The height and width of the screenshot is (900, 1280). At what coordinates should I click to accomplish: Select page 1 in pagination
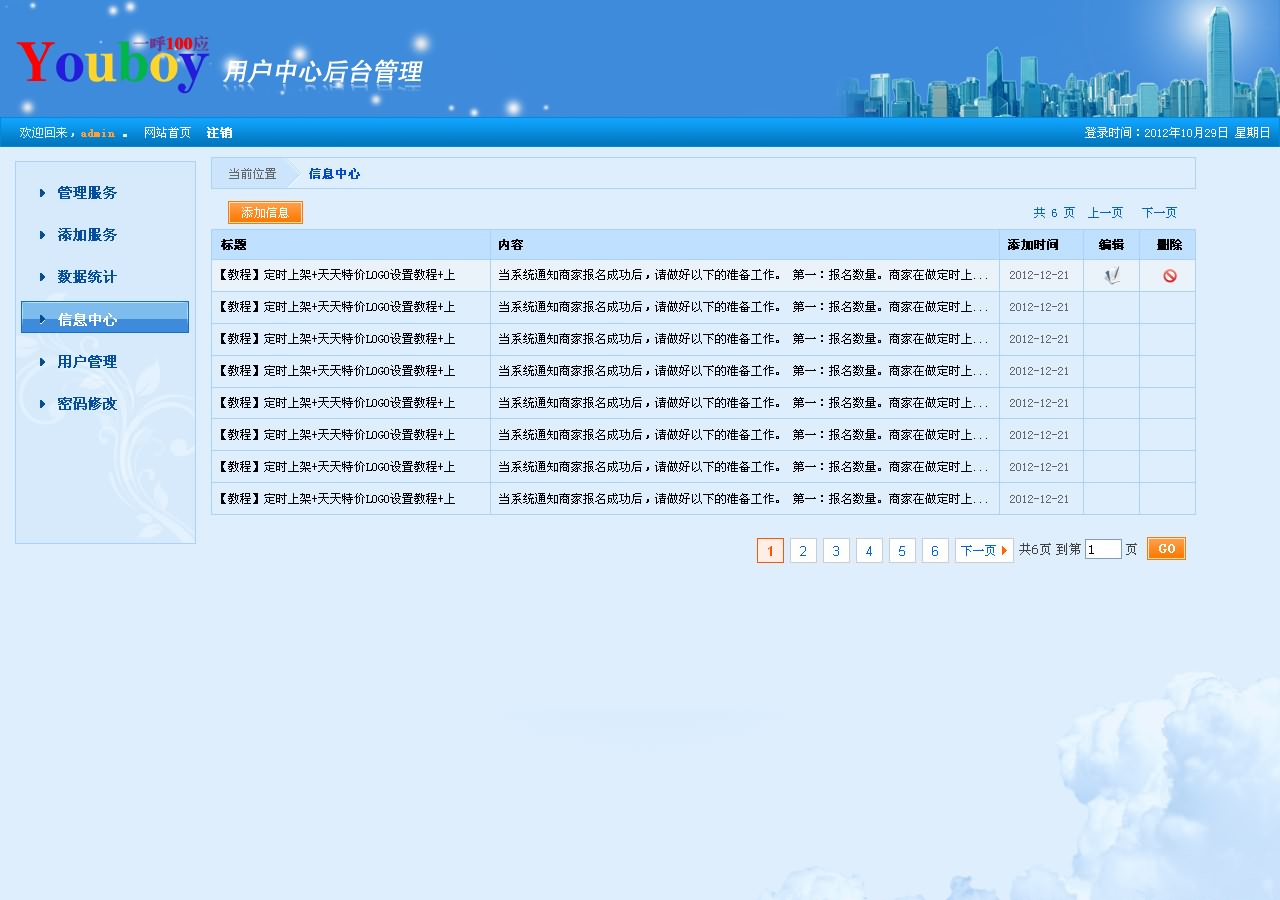tap(770, 551)
